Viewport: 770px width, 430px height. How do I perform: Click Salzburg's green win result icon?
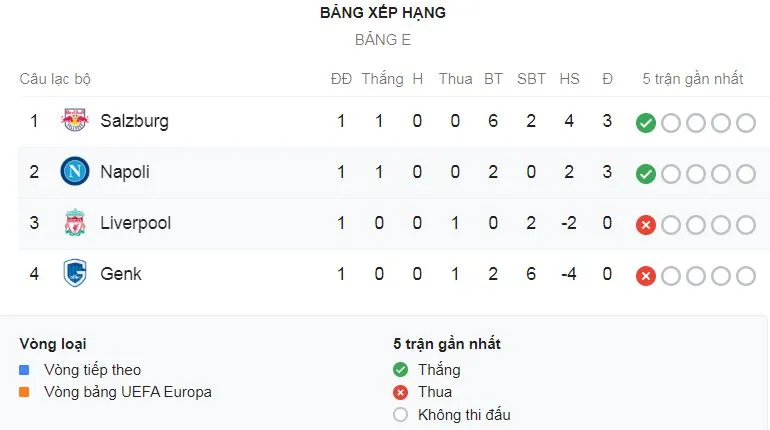646,122
